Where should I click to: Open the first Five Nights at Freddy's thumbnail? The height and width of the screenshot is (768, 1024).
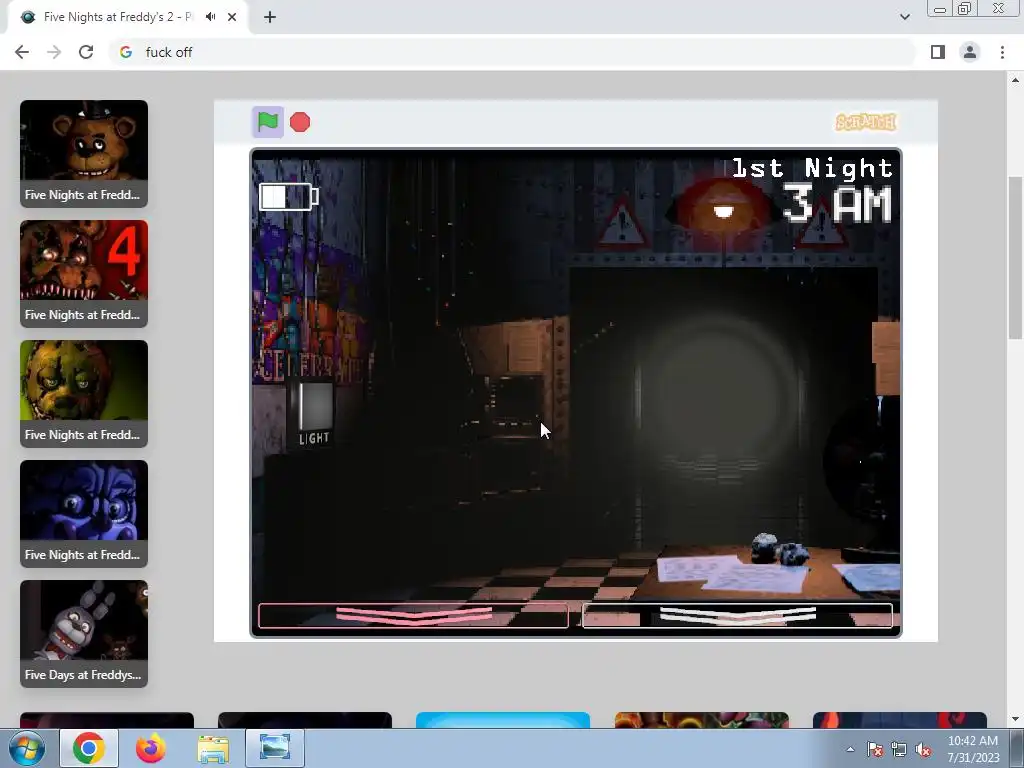[84, 153]
